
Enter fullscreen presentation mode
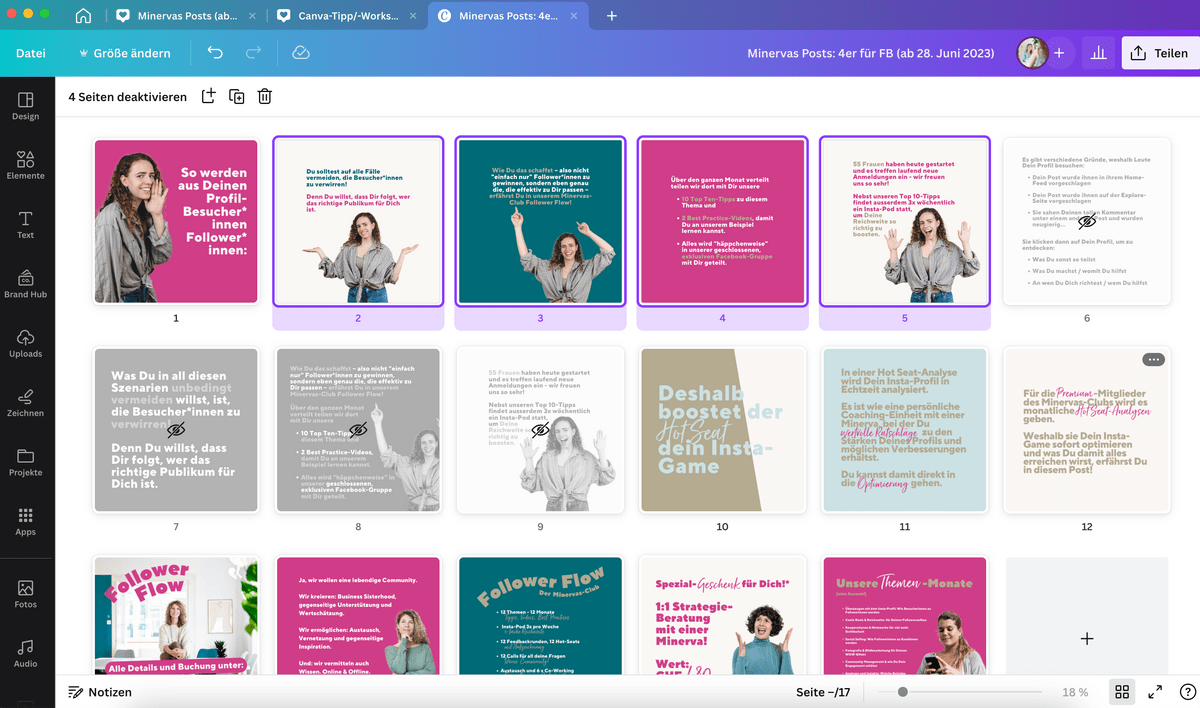(x=1155, y=692)
